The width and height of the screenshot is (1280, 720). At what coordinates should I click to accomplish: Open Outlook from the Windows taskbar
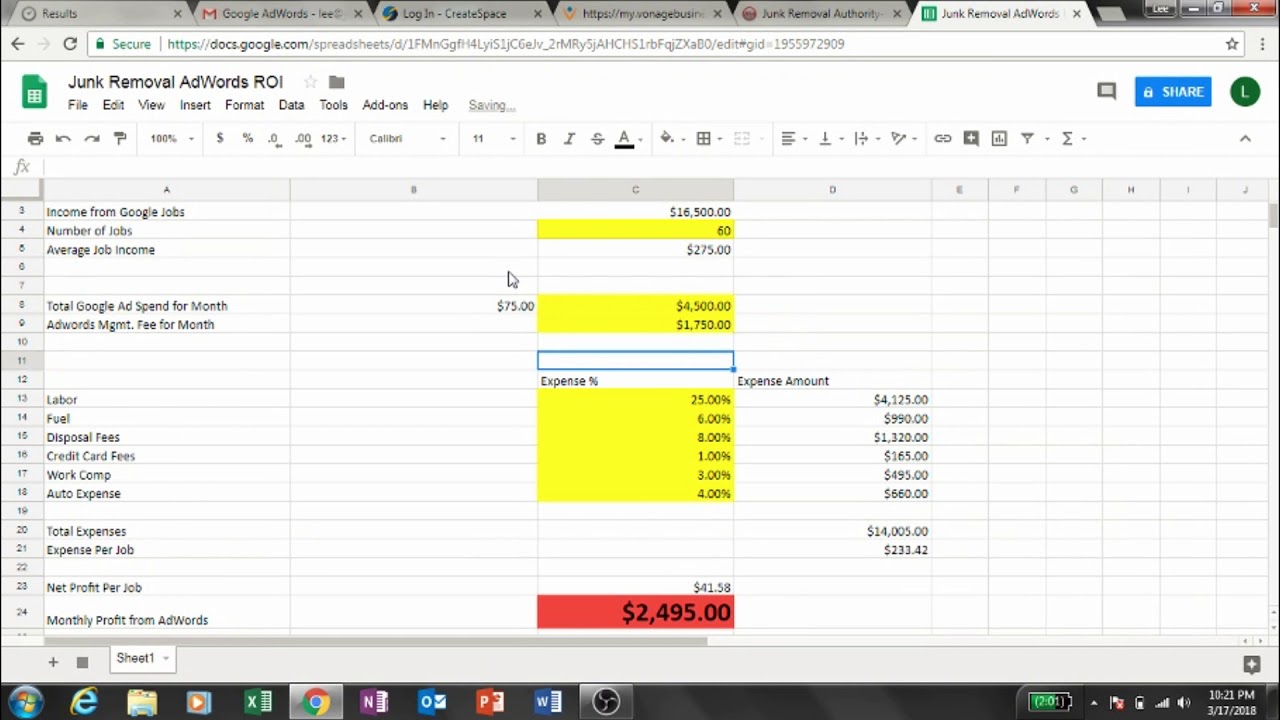[432, 702]
